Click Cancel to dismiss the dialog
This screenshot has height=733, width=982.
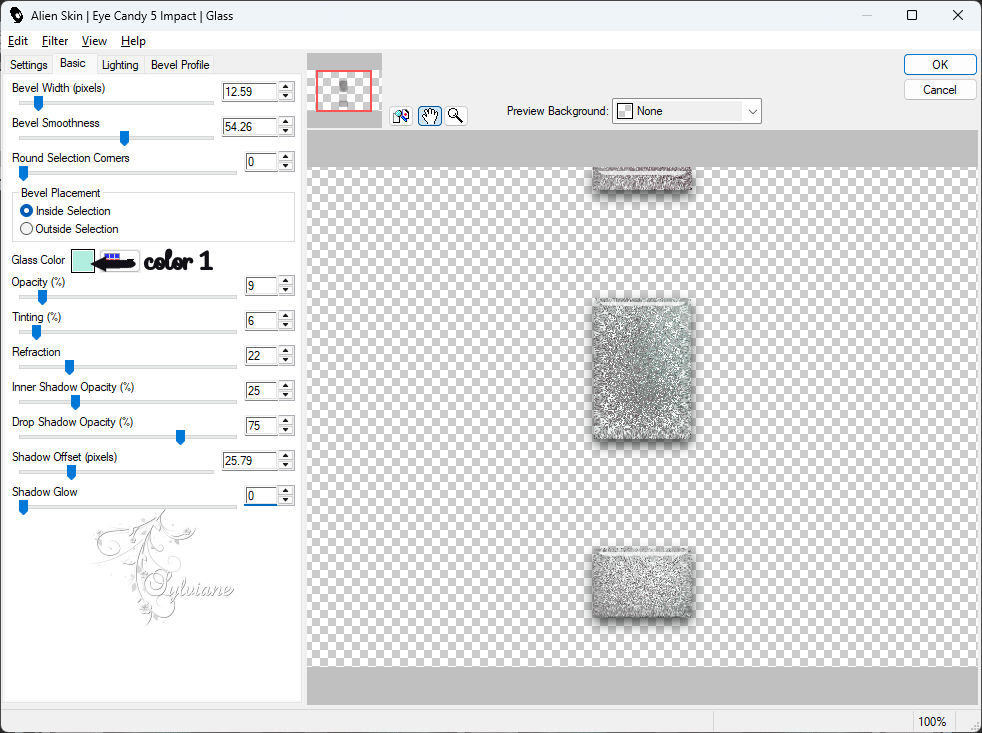pos(939,90)
